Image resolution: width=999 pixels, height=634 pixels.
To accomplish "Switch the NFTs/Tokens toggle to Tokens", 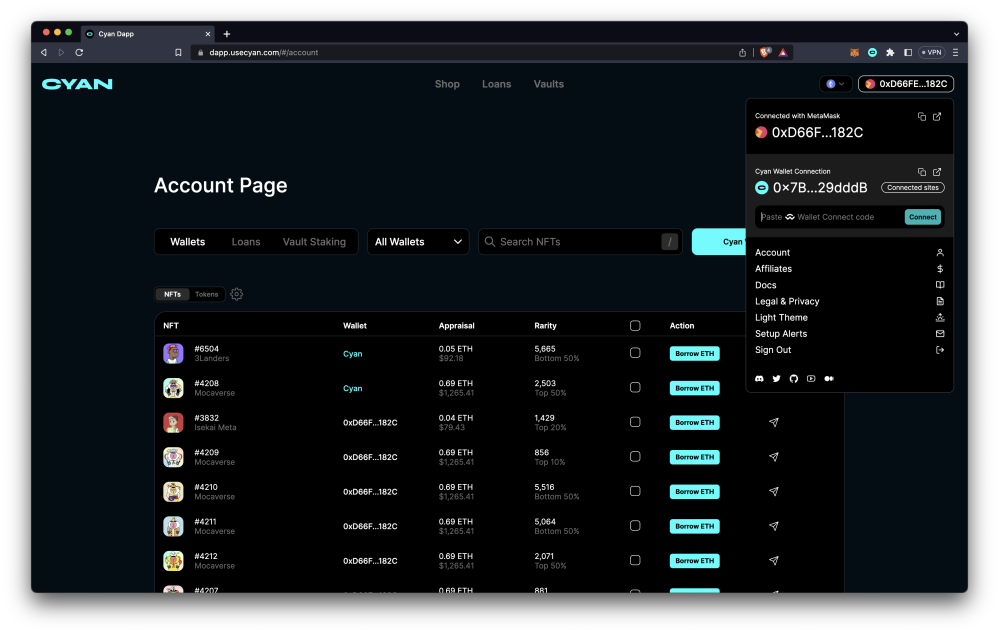I will [x=206, y=294].
